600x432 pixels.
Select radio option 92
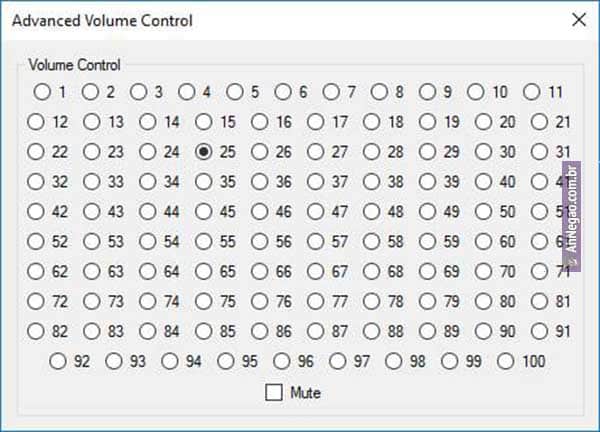[x=58, y=361]
